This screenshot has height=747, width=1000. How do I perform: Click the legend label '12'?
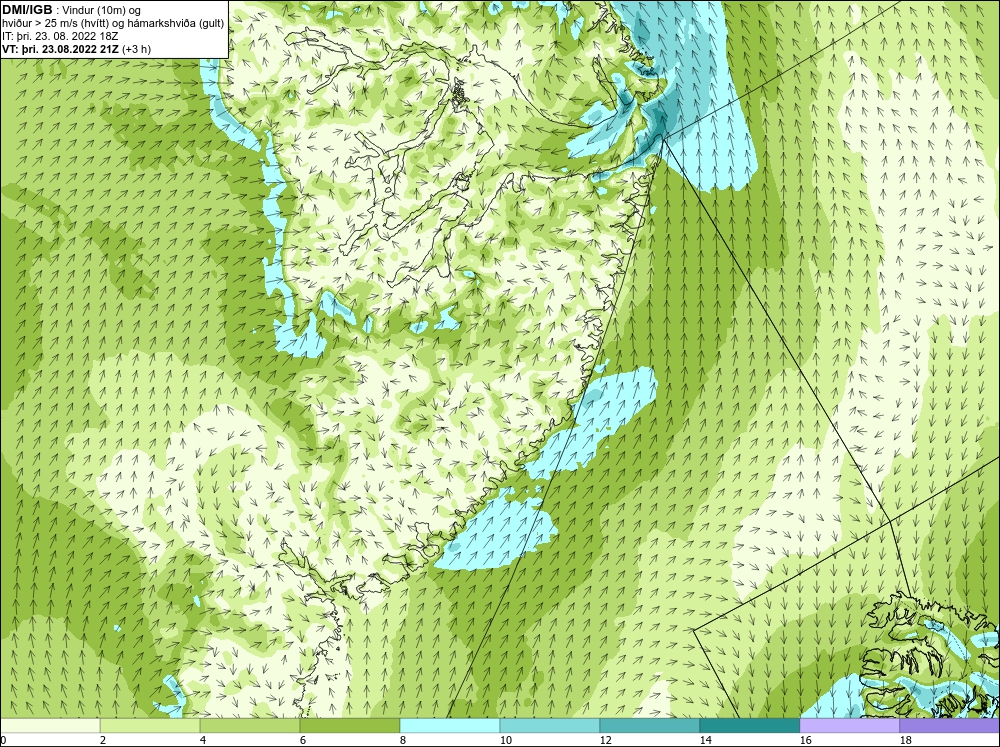[x=607, y=740]
